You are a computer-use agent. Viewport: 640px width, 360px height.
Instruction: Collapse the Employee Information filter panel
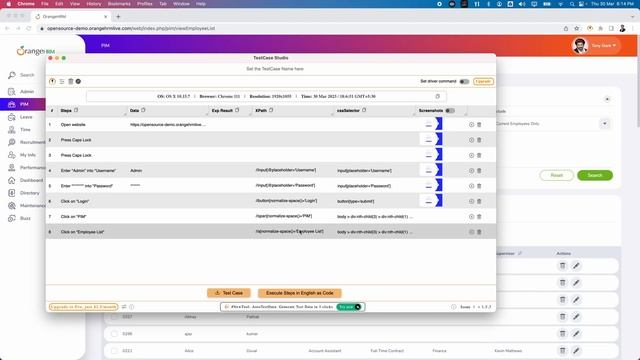coord(607,99)
